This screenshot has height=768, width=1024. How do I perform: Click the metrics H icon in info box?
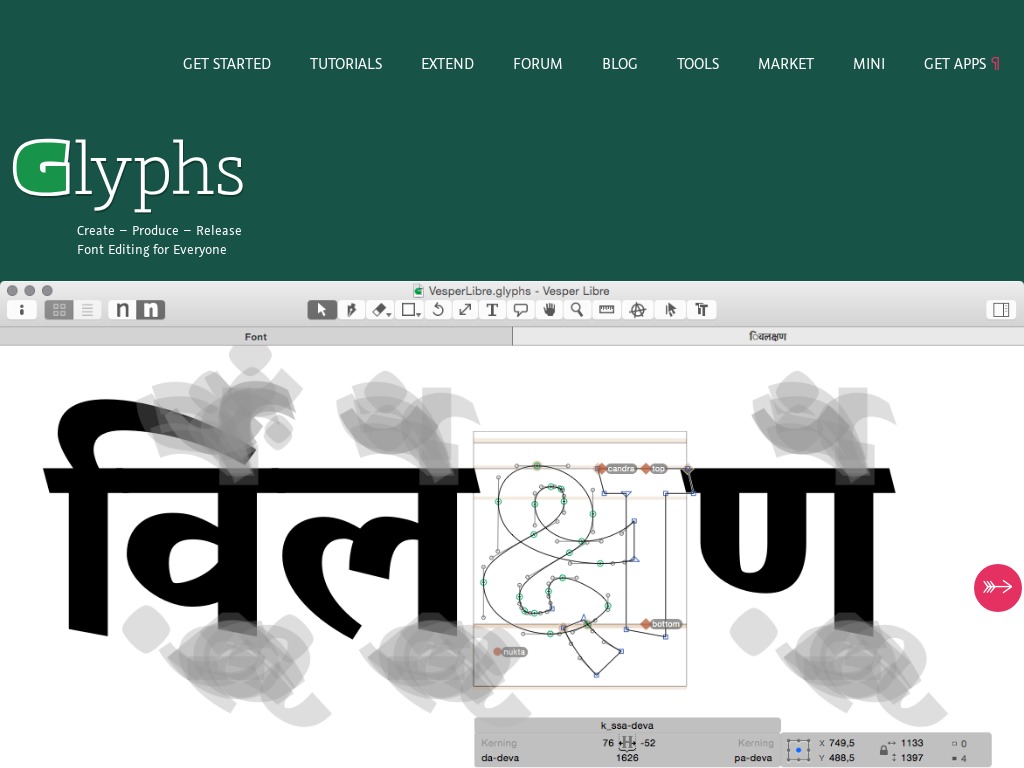[x=627, y=743]
